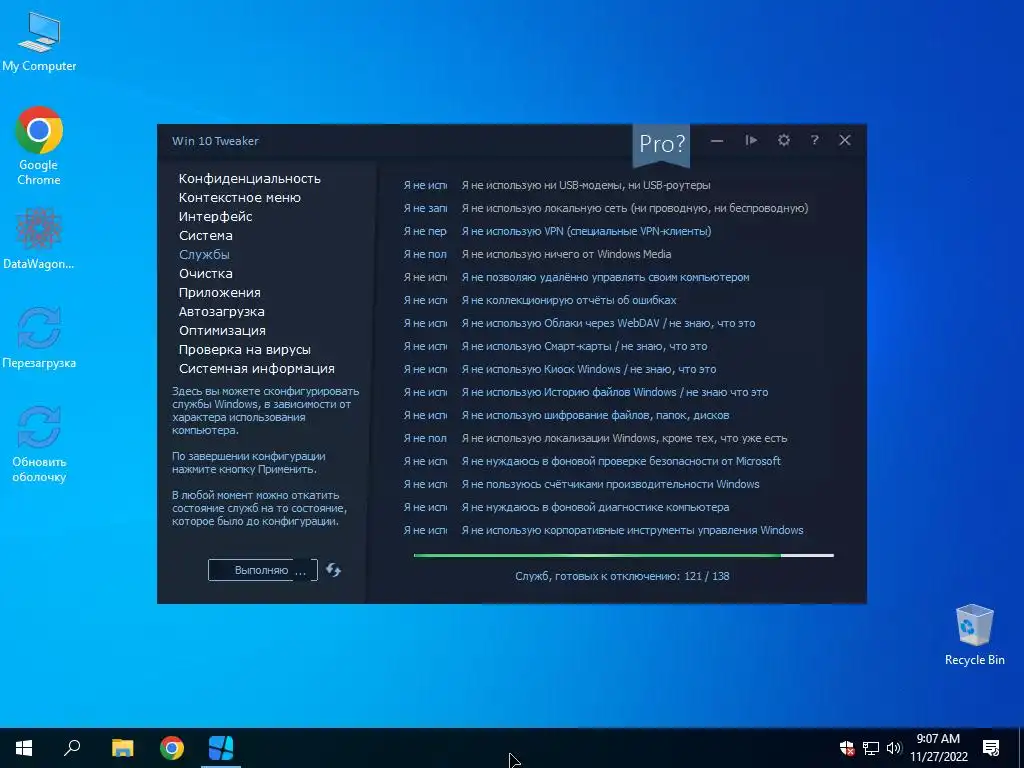The width and height of the screenshot is (1024, 768).
Task: Click the Перезагрузка desktop icon
Action: [x=39, y=338]
